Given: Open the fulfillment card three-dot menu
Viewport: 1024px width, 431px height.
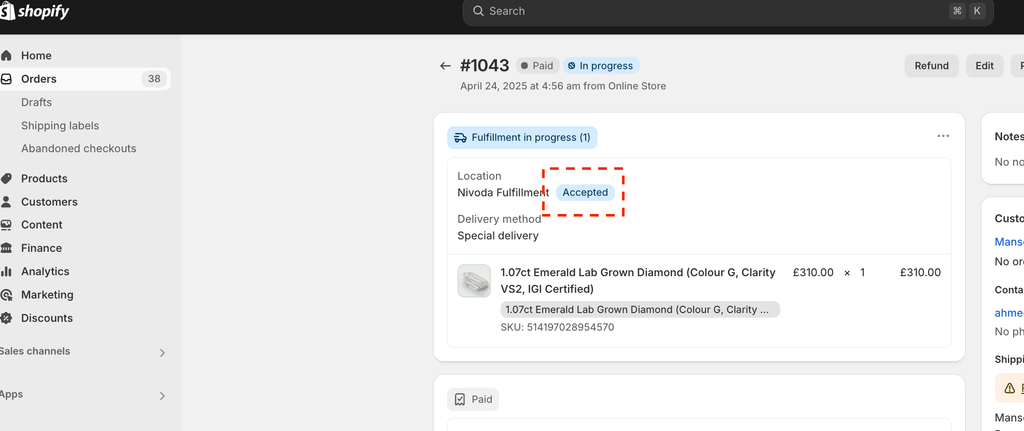Looking at the screenshot, I should pos(943,136).
